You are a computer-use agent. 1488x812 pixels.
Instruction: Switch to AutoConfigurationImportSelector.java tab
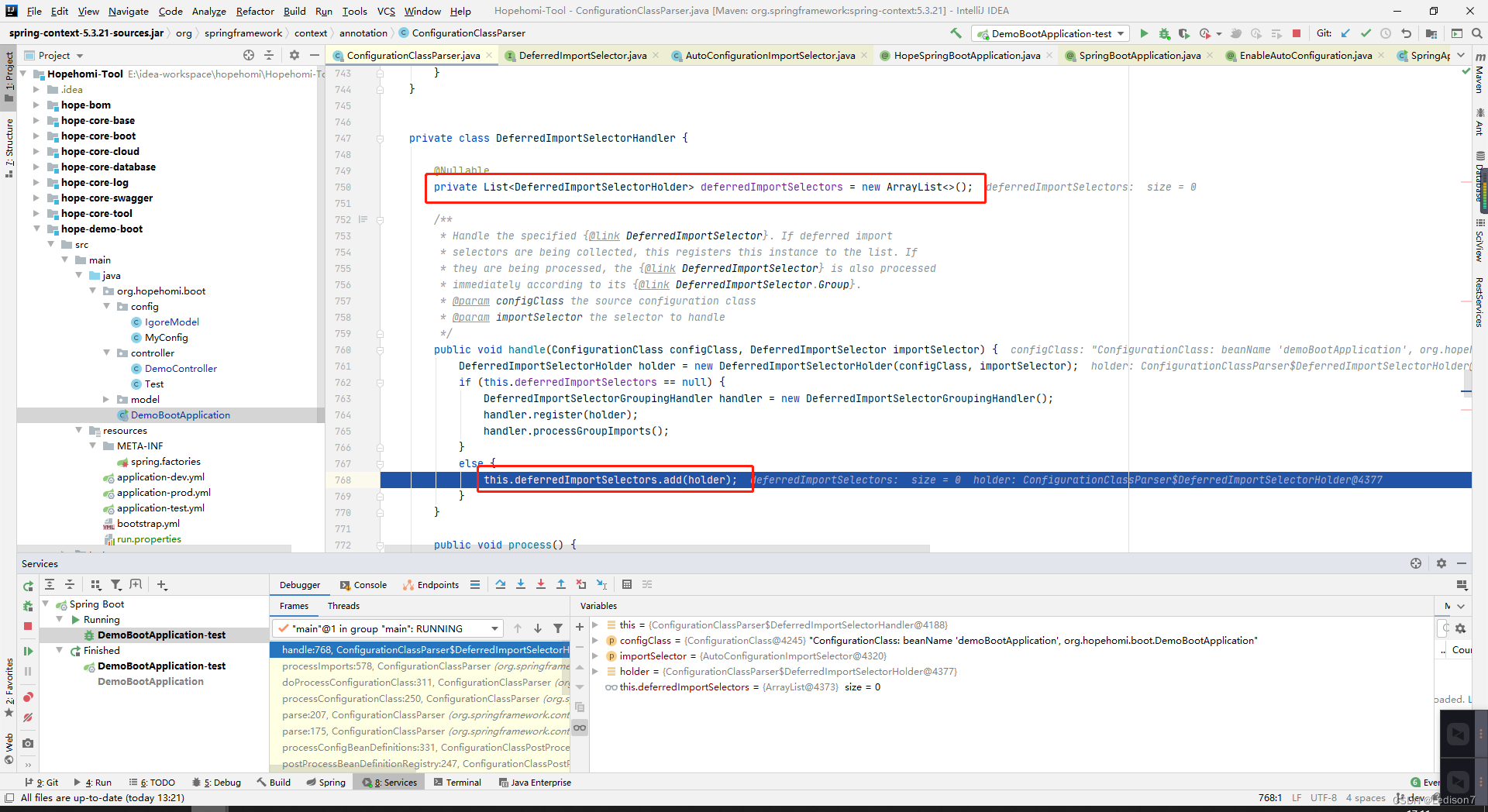click(x=770, y=55)
